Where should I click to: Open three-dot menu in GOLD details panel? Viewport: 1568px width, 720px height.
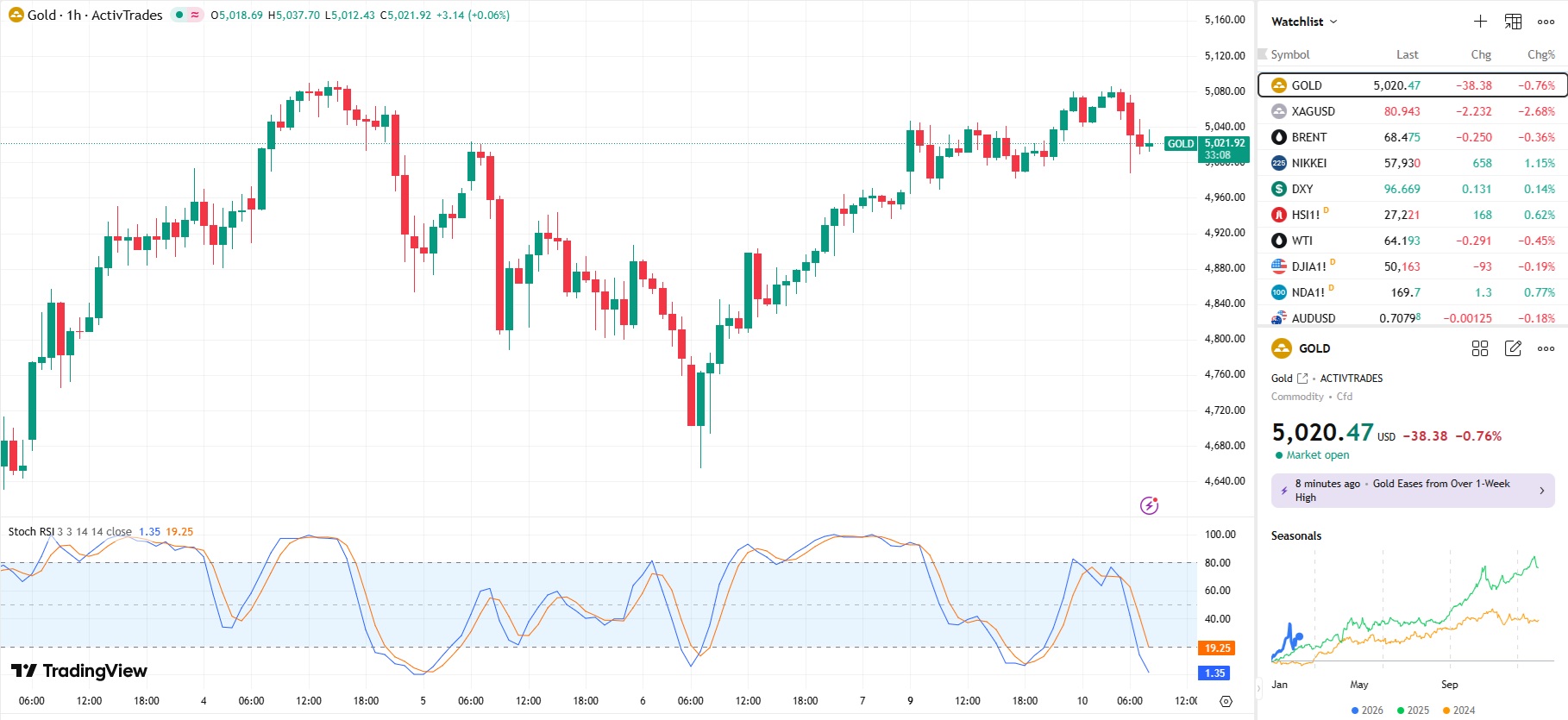coord(1546,348)
